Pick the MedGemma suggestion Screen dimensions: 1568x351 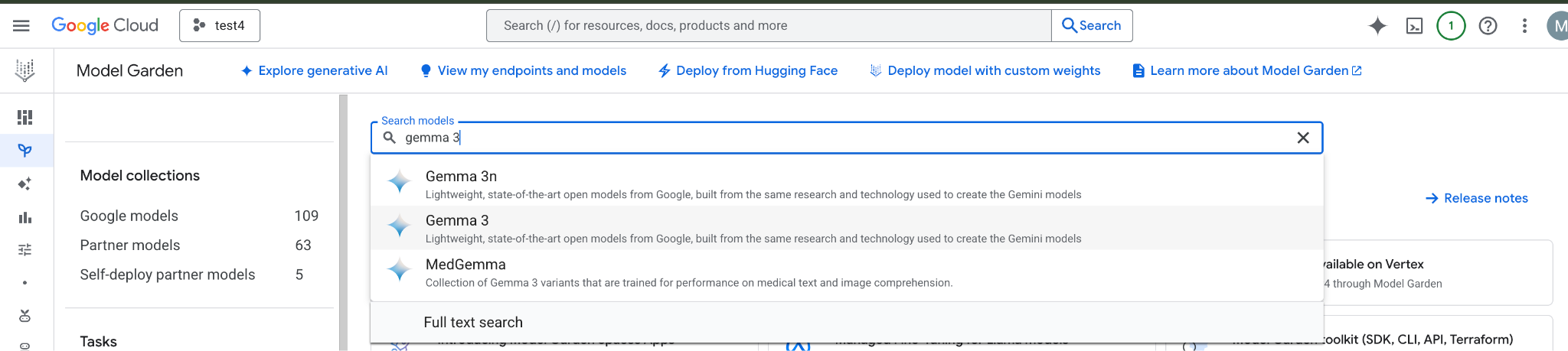point(465,265)
